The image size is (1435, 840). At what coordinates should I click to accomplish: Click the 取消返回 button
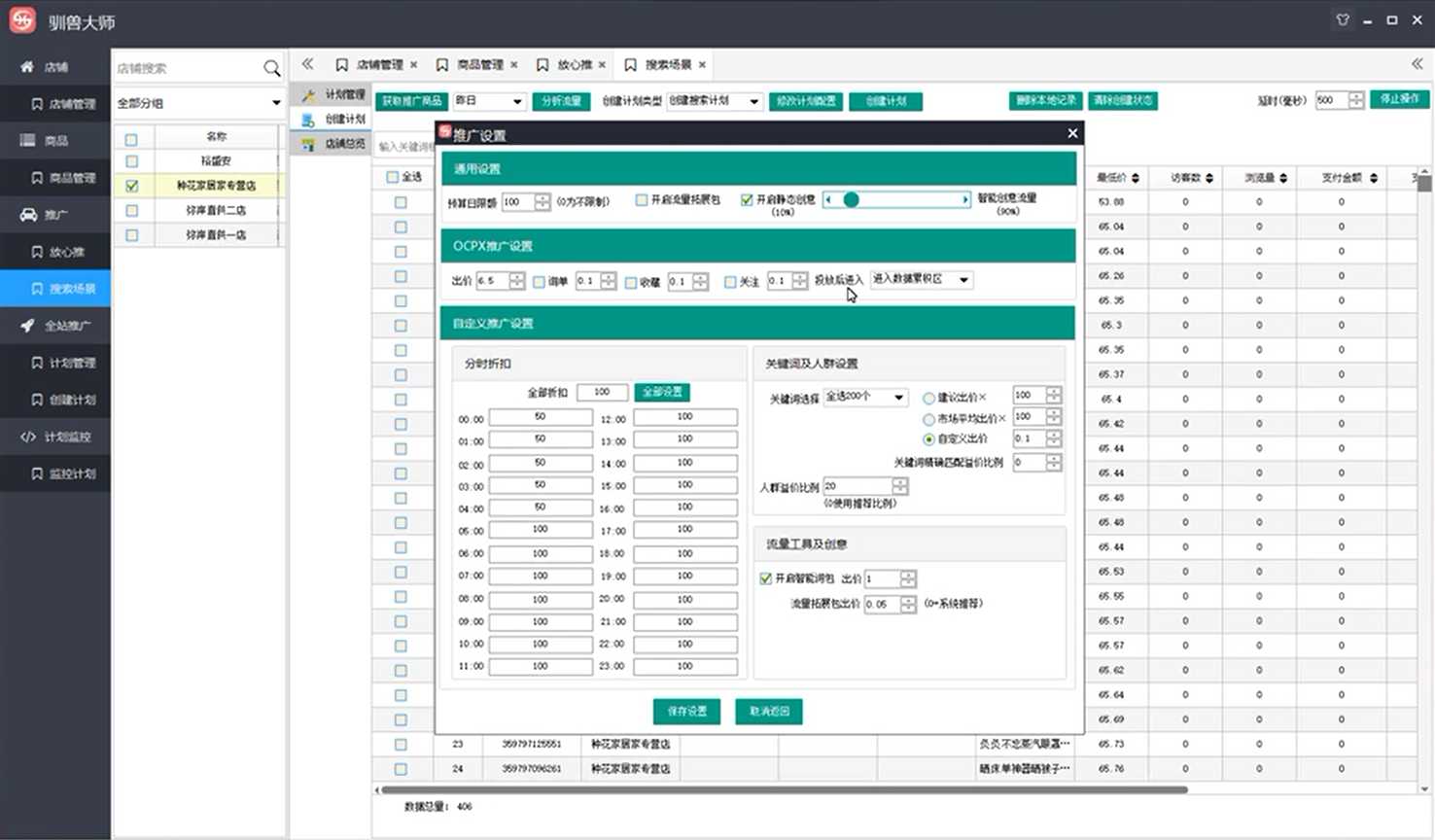769,712
